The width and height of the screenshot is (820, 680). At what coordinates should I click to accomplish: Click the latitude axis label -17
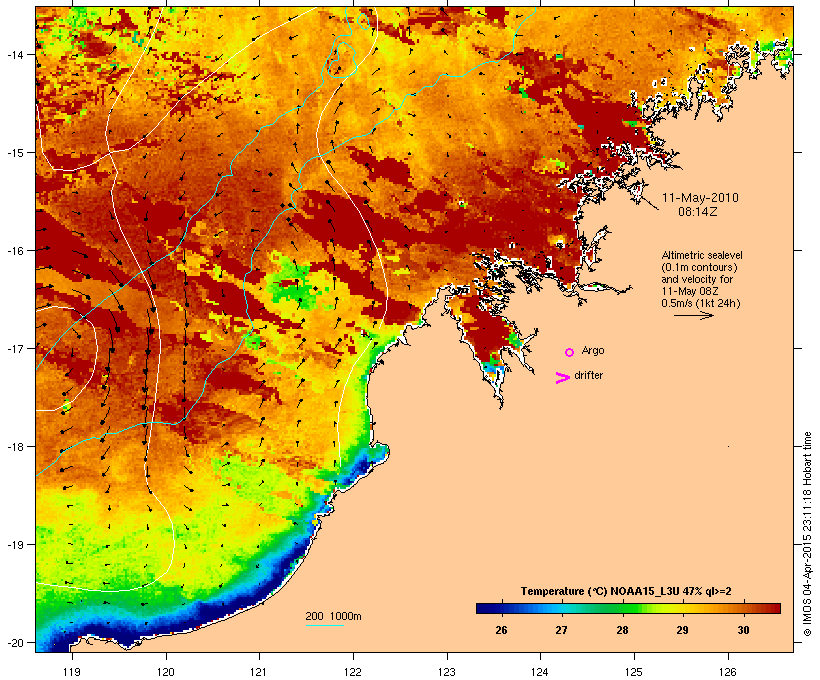pos(14,348)
